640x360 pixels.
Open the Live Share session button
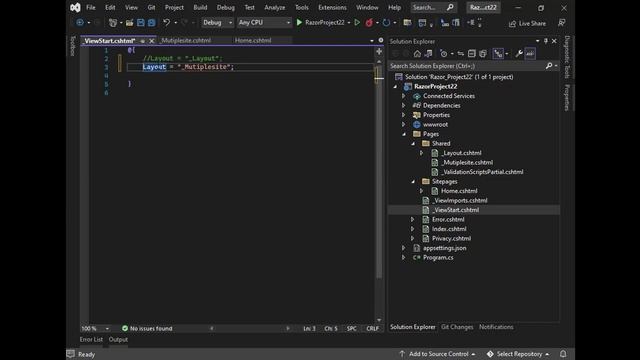527,23
